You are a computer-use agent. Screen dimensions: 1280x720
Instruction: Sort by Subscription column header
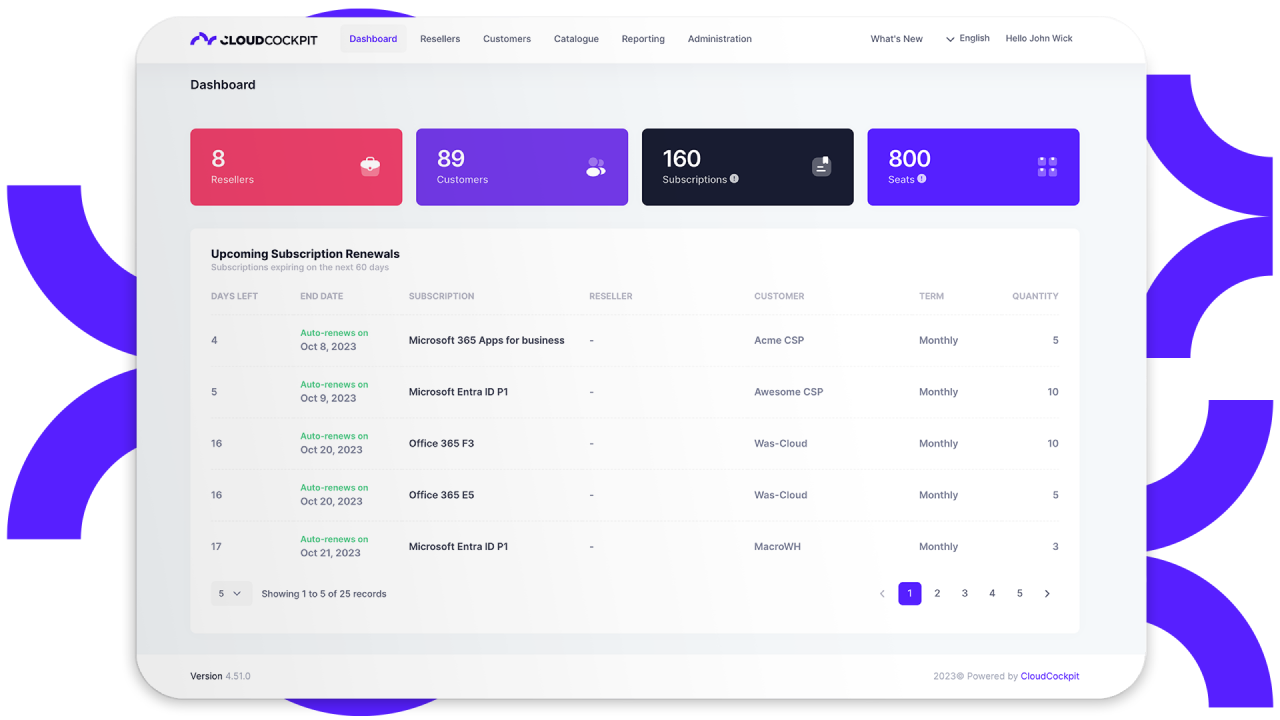(441, 296)
